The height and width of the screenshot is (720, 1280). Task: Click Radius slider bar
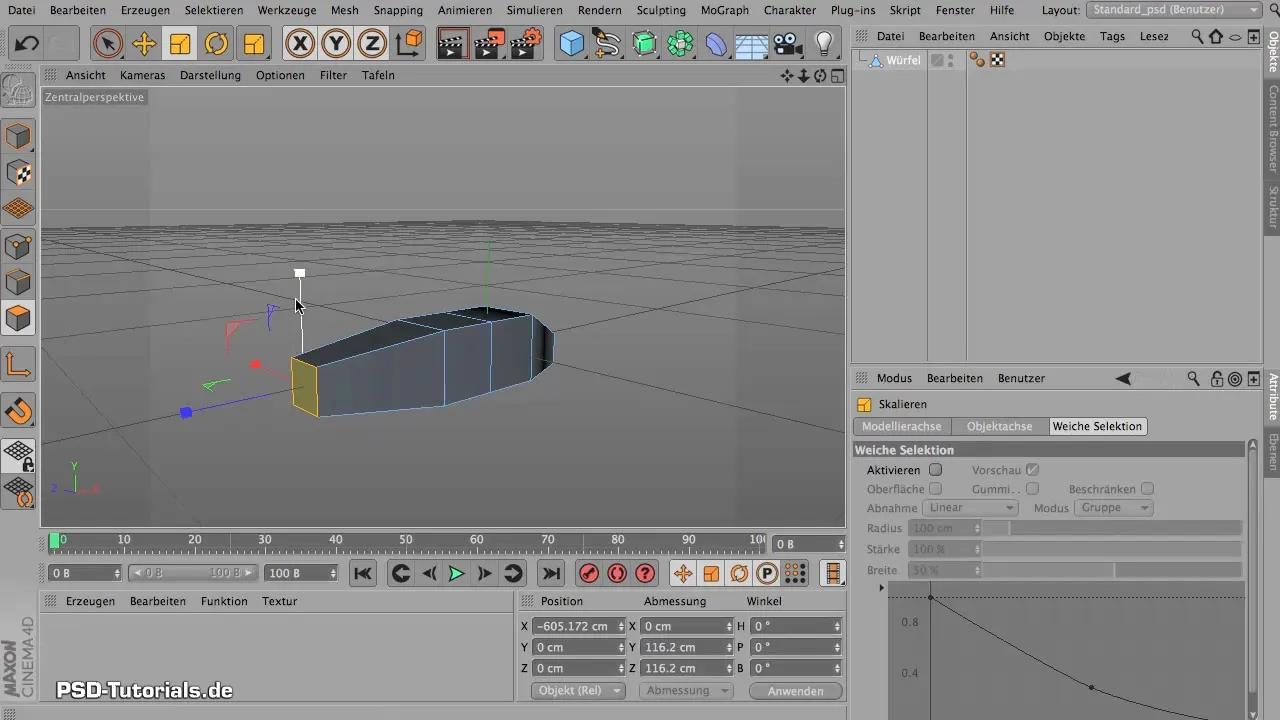click(1113, 528)
